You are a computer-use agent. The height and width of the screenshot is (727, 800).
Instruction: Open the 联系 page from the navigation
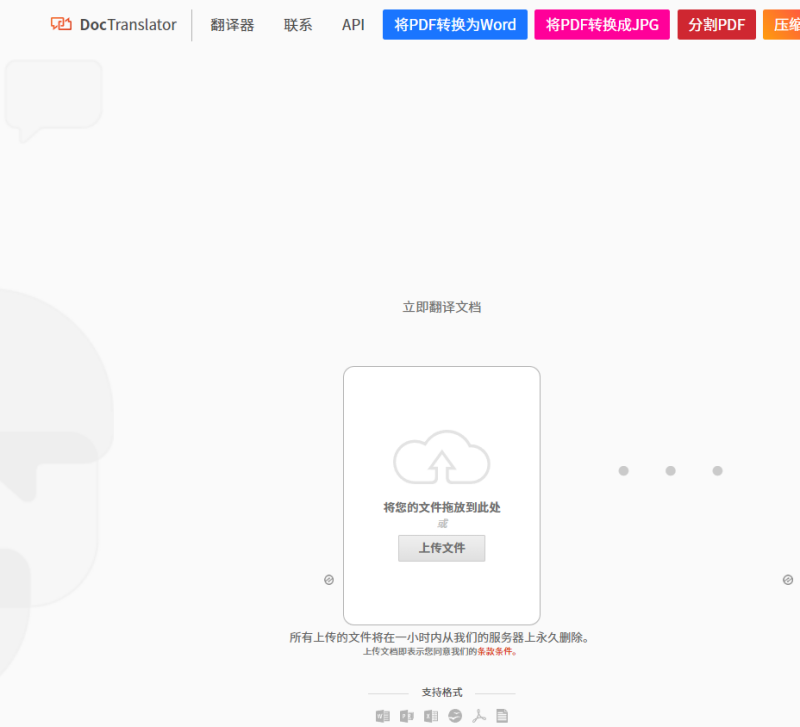[x=297, y=24]
